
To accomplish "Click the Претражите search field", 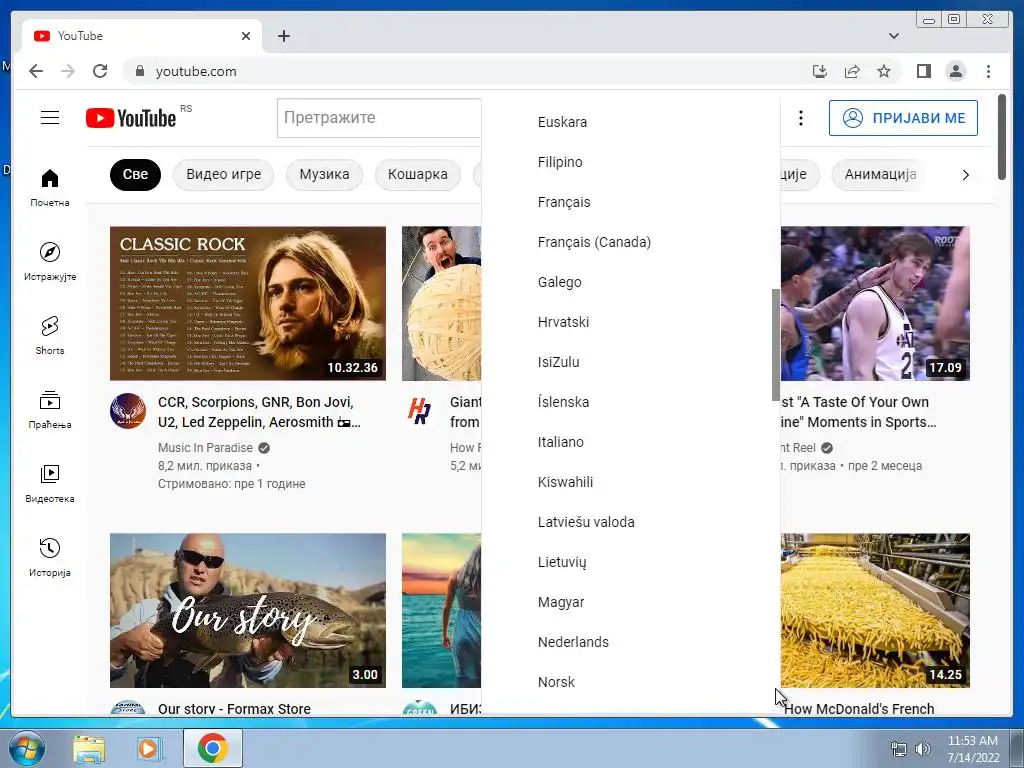I will click(379, 118).
